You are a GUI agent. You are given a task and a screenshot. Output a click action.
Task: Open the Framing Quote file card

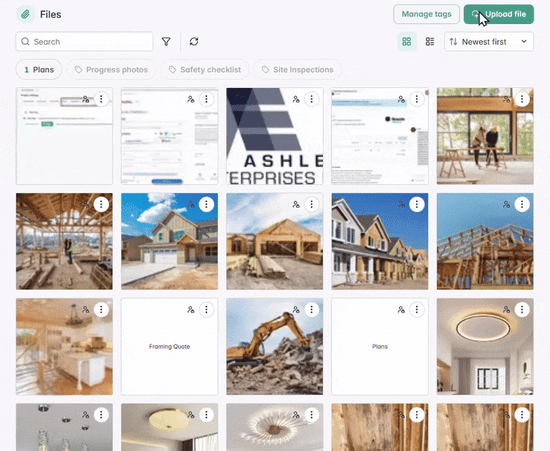click(169, 346)
